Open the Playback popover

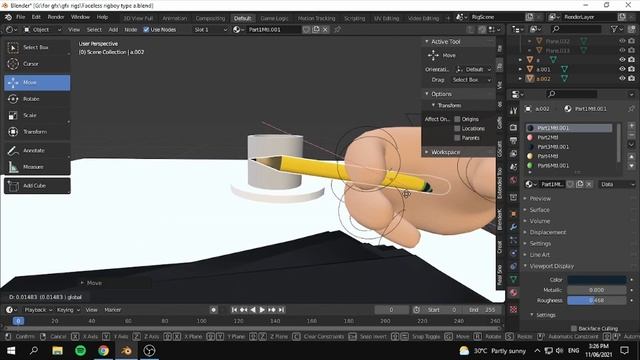[x=38, y=310]
